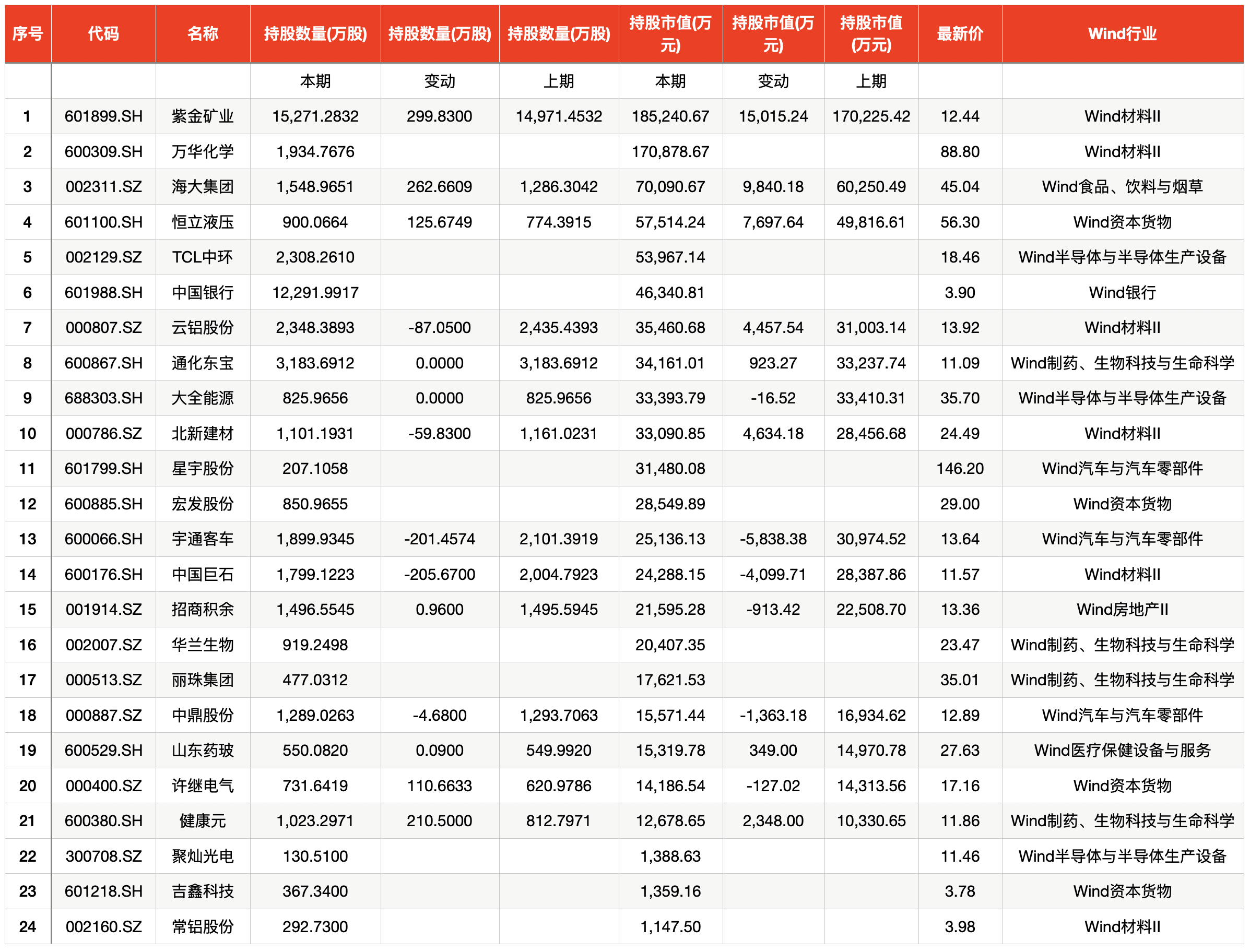Select stock code 300708.SZ
The width and height of the screenshot is (1250, 952).
[x=104, y=857]
